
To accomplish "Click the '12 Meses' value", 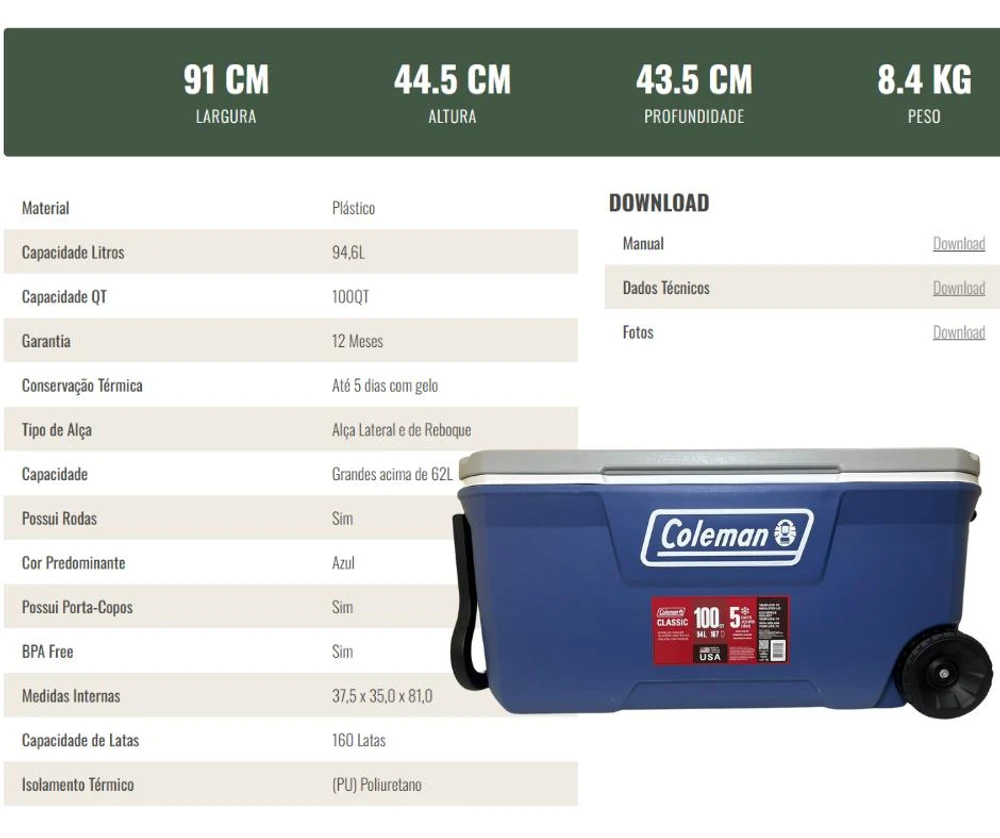I will point(357,341).
